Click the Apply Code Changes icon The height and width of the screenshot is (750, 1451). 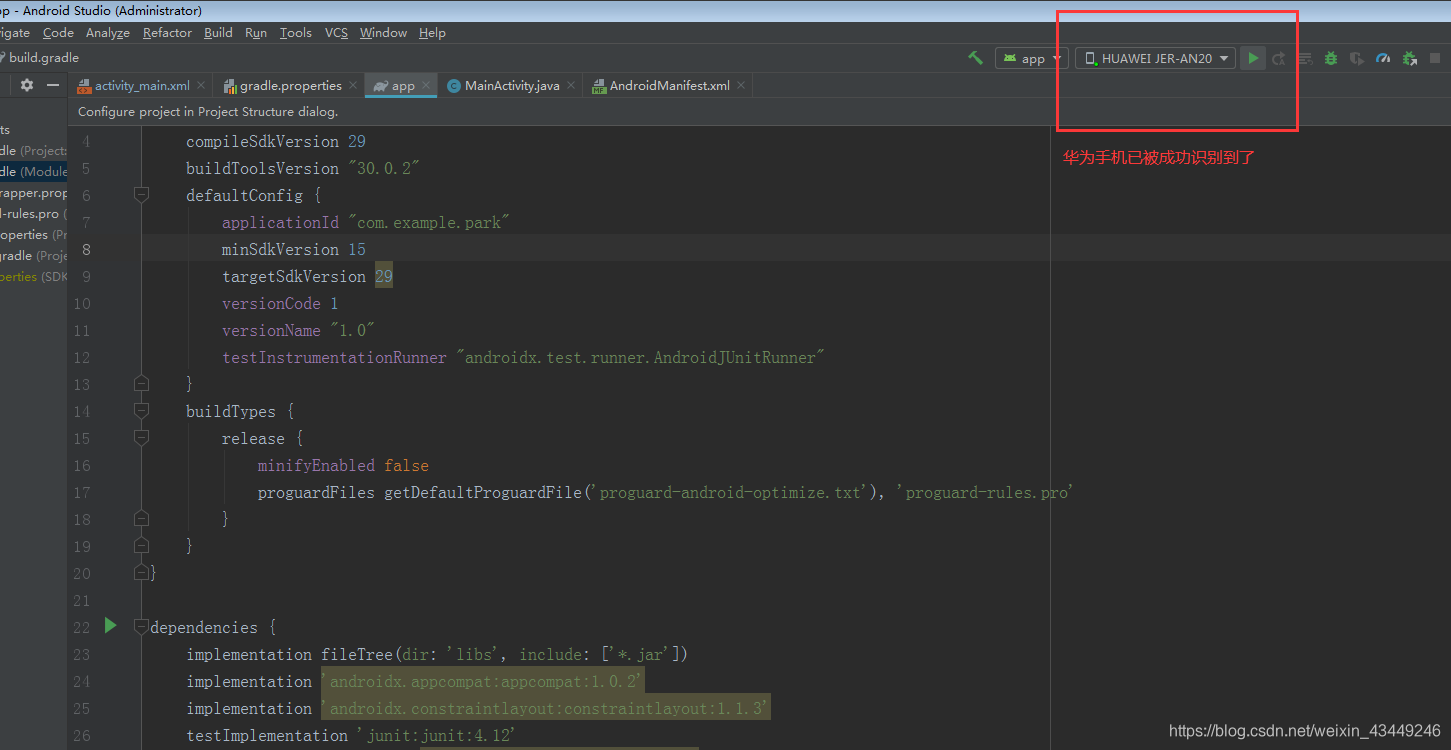pyautogui.click(x=1304, y=58)
